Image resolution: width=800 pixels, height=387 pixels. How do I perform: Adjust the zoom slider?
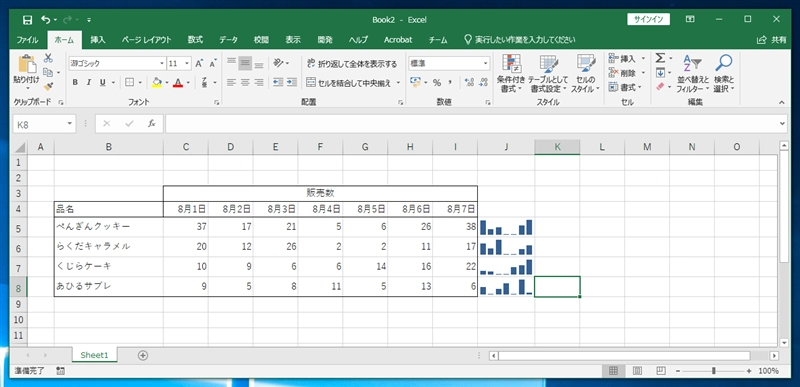tap(714, 371)
